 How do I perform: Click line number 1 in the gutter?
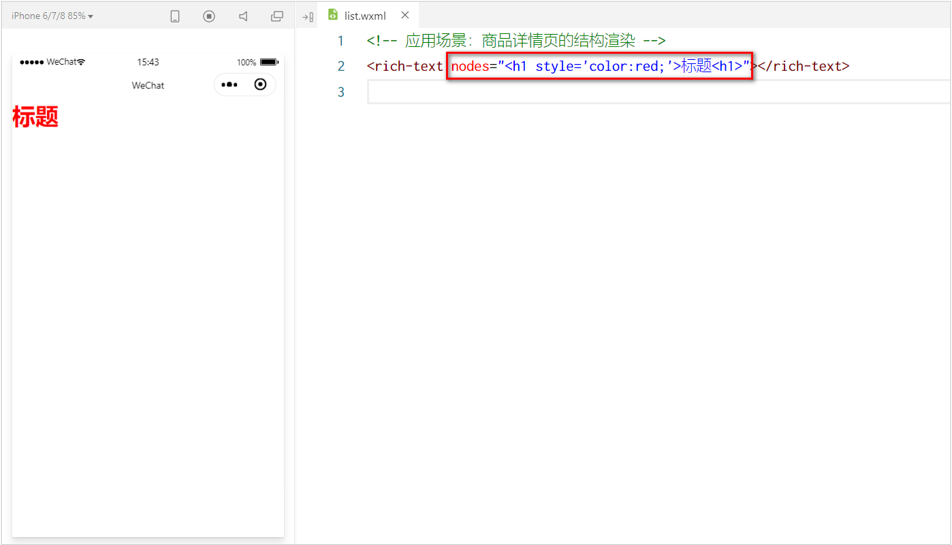340,41
